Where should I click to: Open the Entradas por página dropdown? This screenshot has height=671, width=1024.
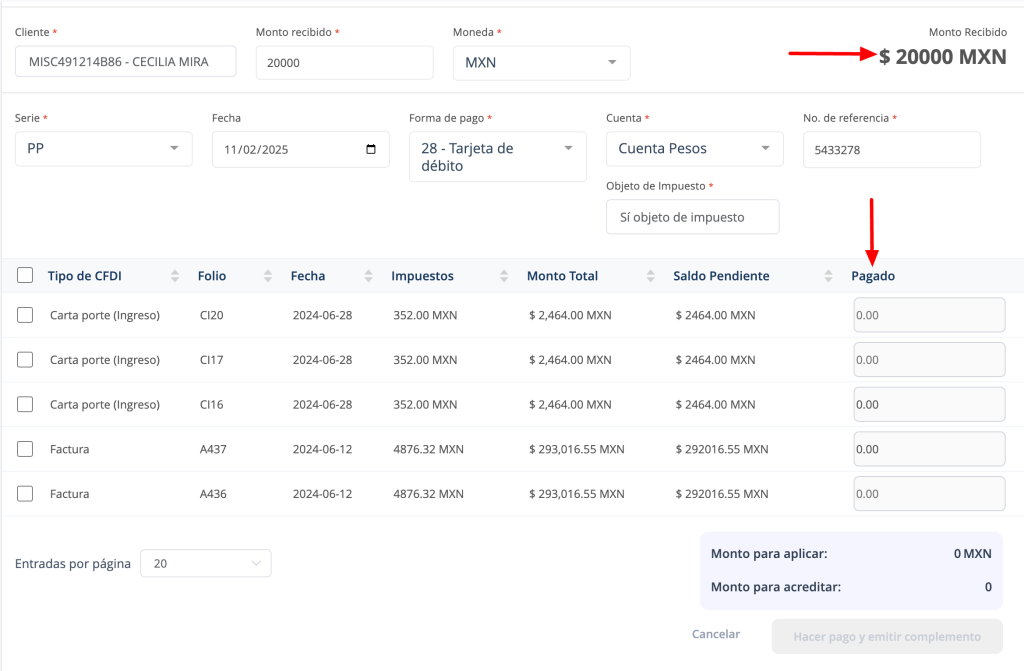coord(206,563)
